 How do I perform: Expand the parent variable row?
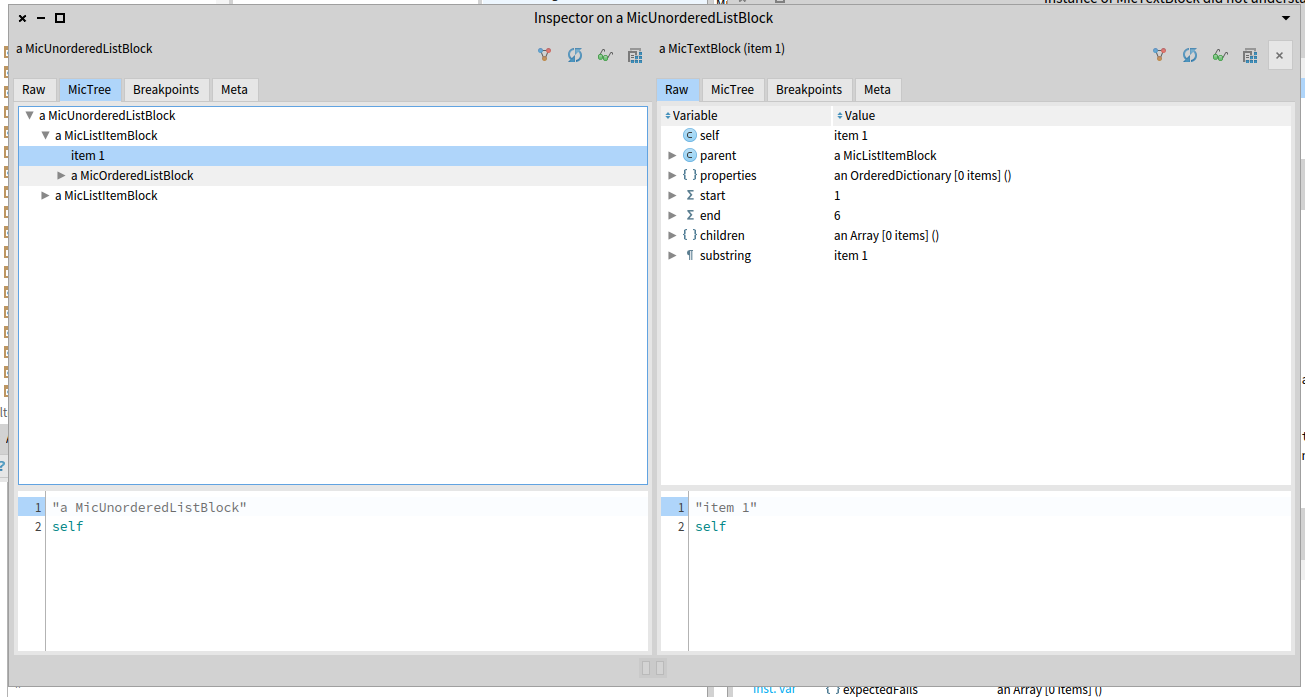click(672, 155)
